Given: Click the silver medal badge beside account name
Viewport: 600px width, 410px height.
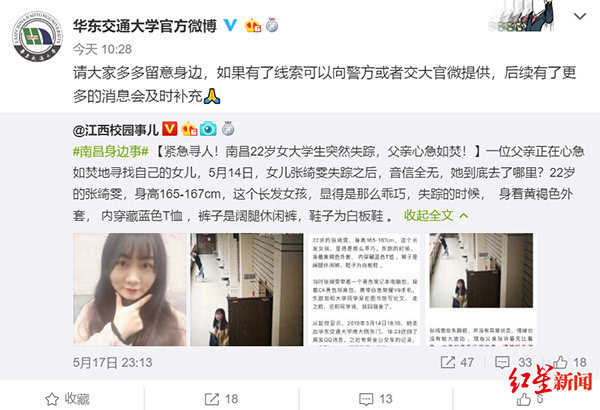Looking at the screenshot, I should coord(272,25).
